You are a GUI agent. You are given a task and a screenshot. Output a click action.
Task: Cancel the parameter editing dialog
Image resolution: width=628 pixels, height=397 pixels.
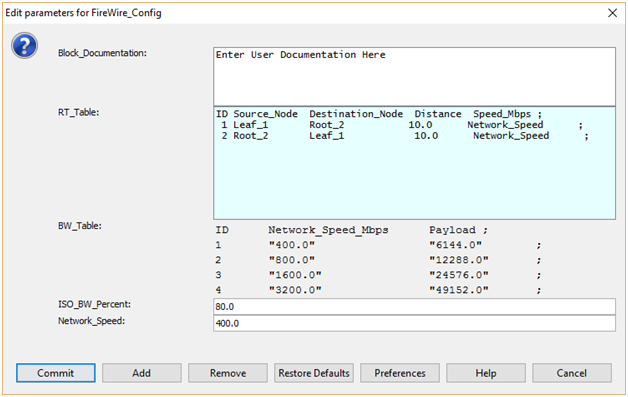pos(572,373)
